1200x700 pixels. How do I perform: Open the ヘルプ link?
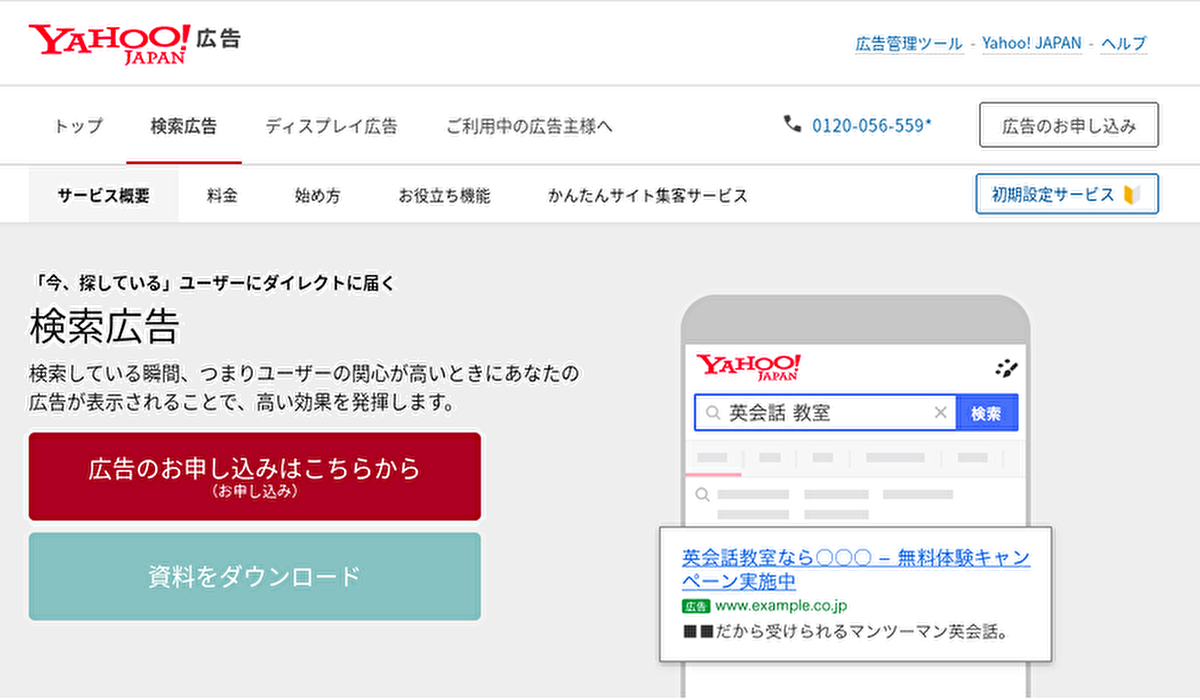[x=1124, y=44]
